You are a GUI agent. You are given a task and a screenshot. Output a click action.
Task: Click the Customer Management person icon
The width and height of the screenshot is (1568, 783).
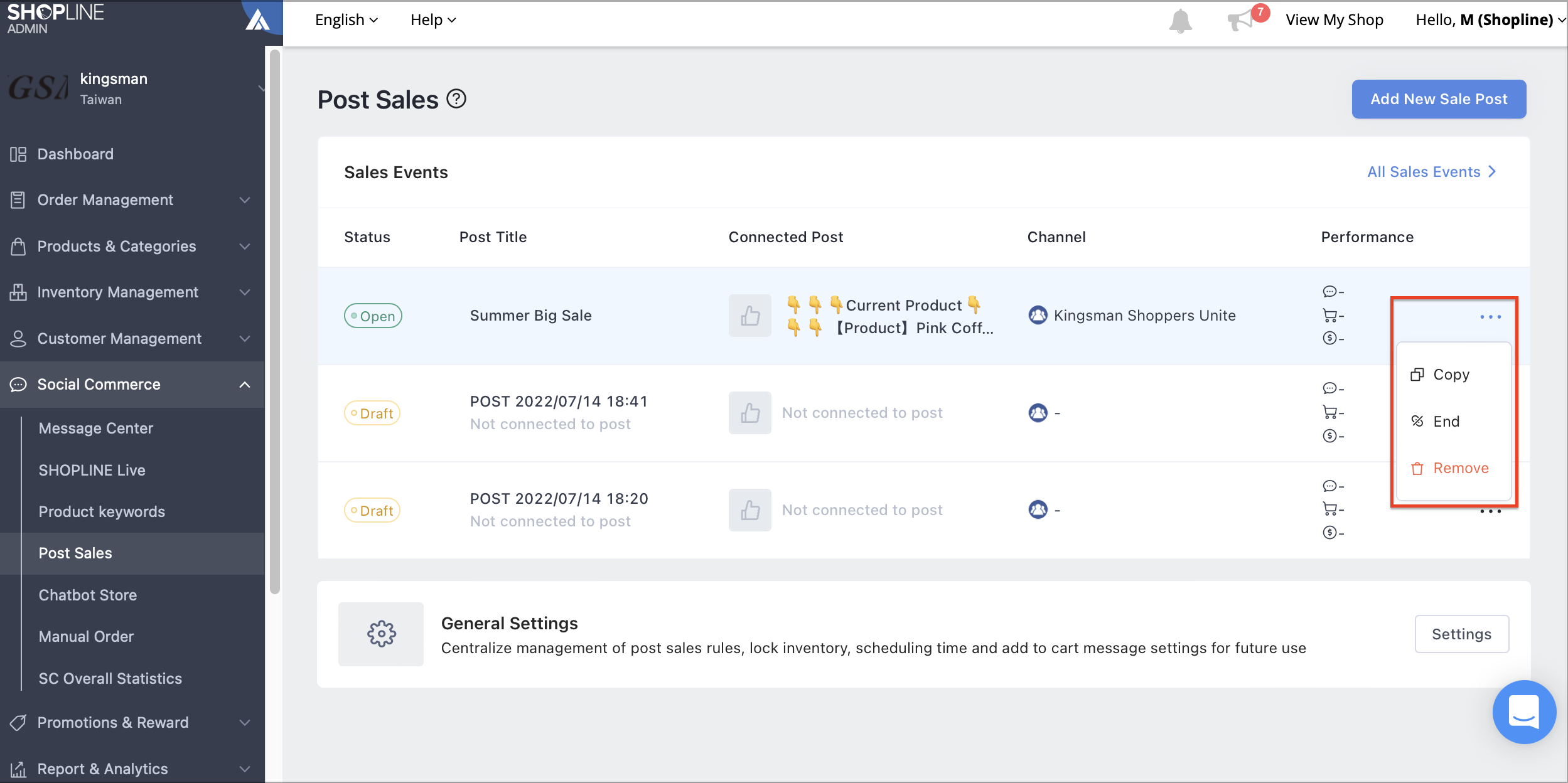pos(18,339)
